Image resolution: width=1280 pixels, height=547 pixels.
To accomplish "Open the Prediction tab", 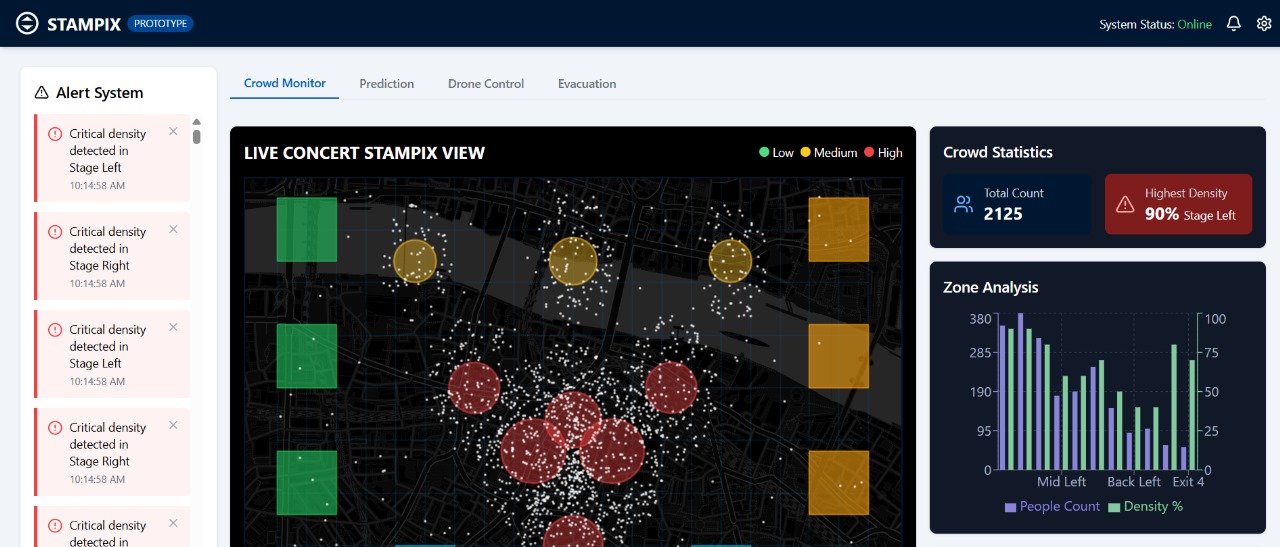I will pyautogui.click(x=387, y=84).
